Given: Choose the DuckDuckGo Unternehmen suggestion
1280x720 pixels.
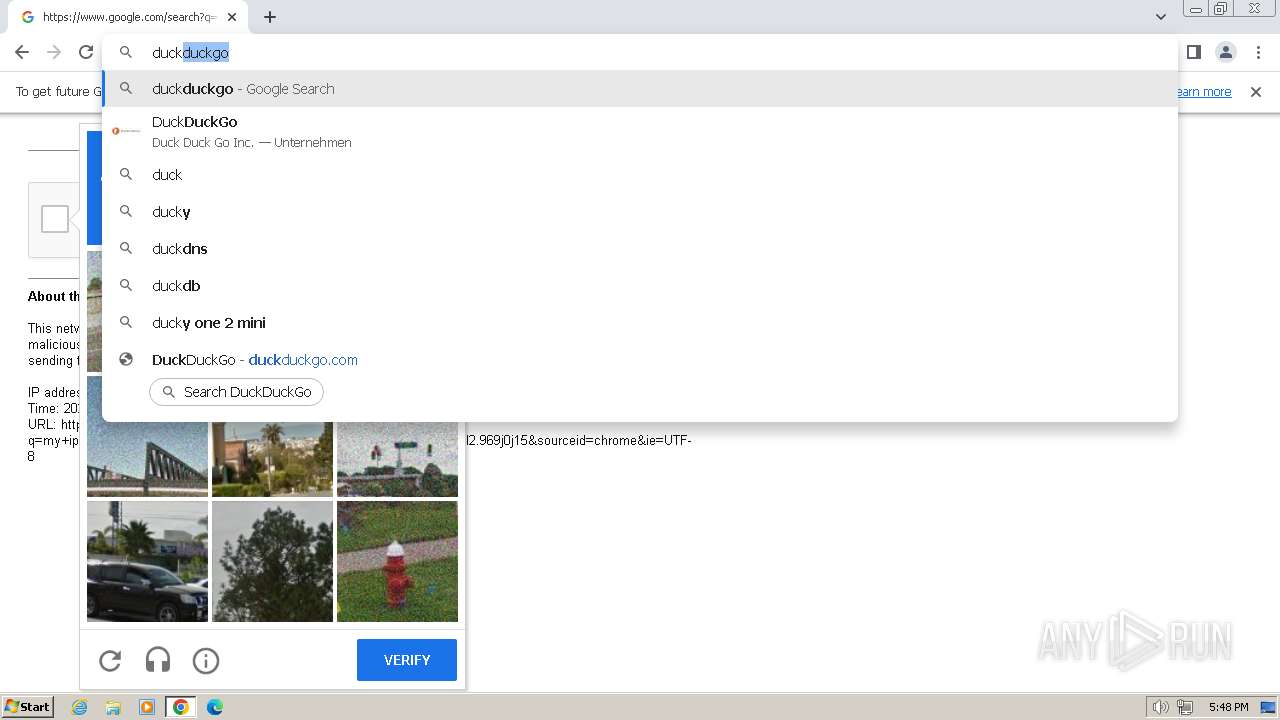Looking at the screenshot, I should pyautogui.click(x=640, y=131).
